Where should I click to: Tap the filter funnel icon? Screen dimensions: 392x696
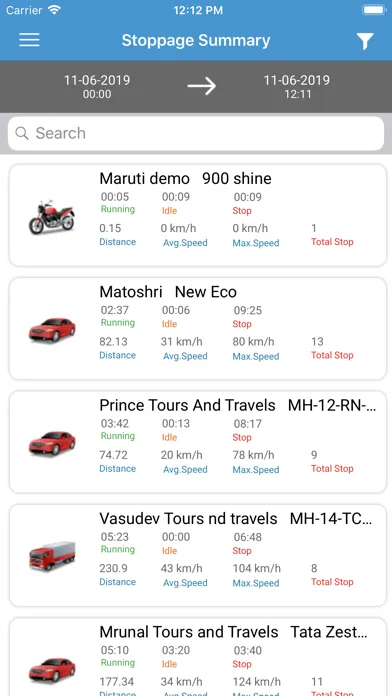[x=365, y=41]
